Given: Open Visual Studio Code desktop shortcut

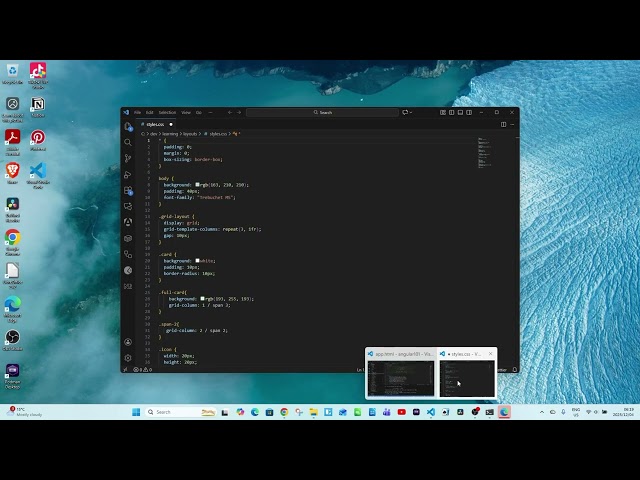Looking at the screenshot, I should pos(38,176).
